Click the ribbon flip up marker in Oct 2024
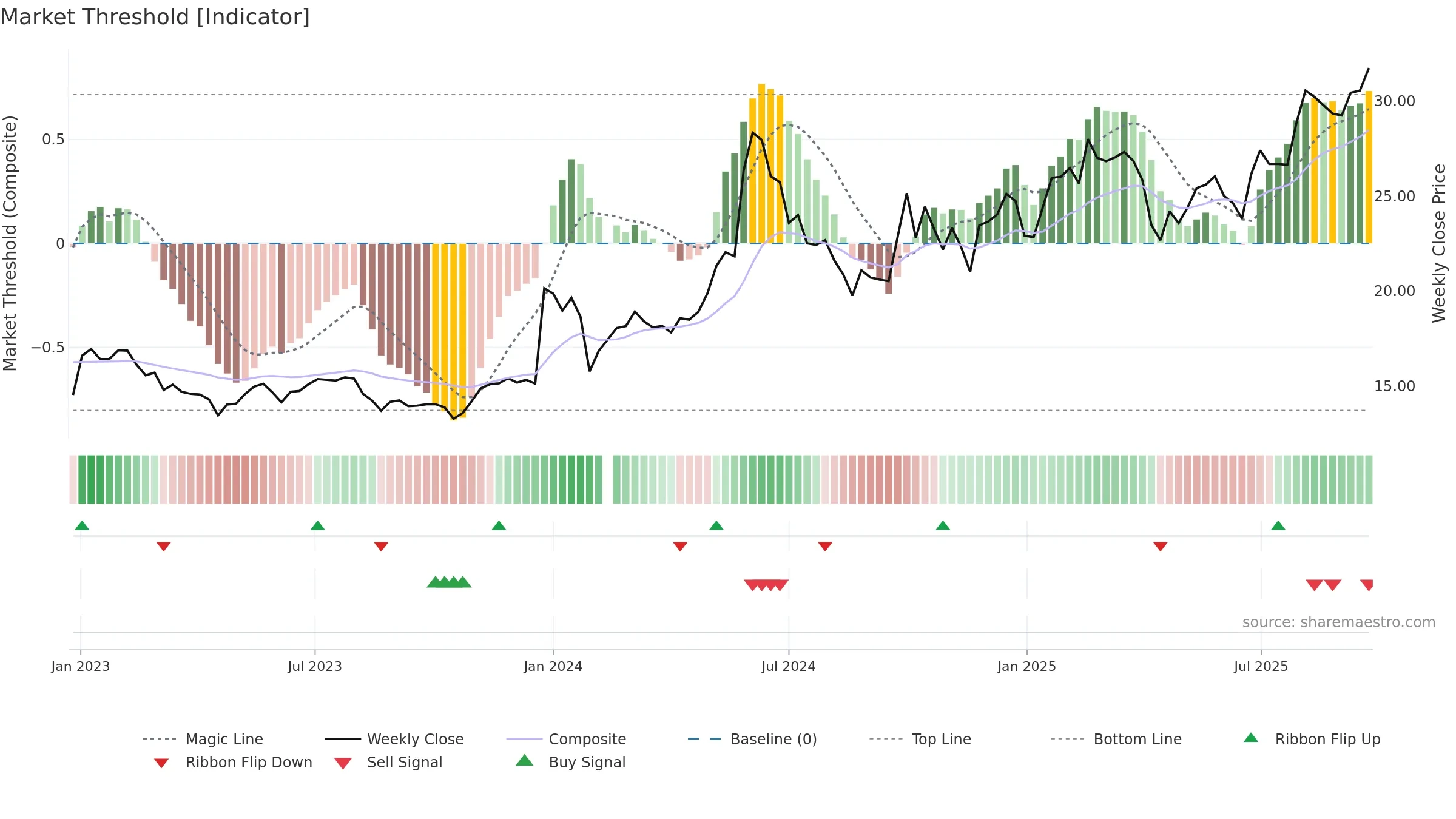Screen dimensions: 1456x819 tap(943, 525)
